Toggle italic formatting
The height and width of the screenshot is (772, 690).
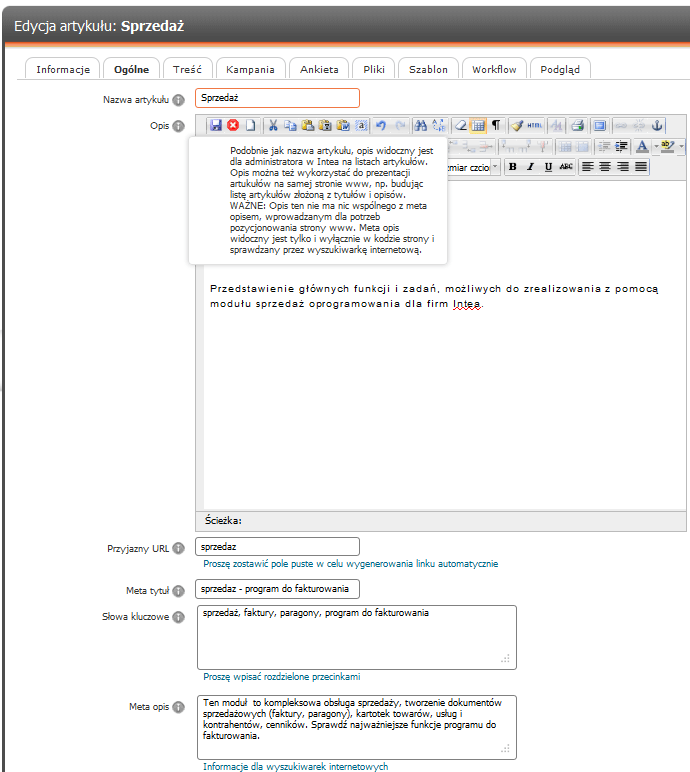pyautogui.click(x=531, y=167)
